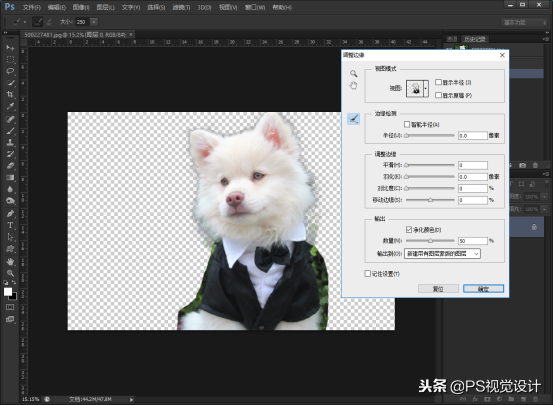Select the Hand tool in toolbox
Viewport: 553px width, 405px height.
pos(10,261)
